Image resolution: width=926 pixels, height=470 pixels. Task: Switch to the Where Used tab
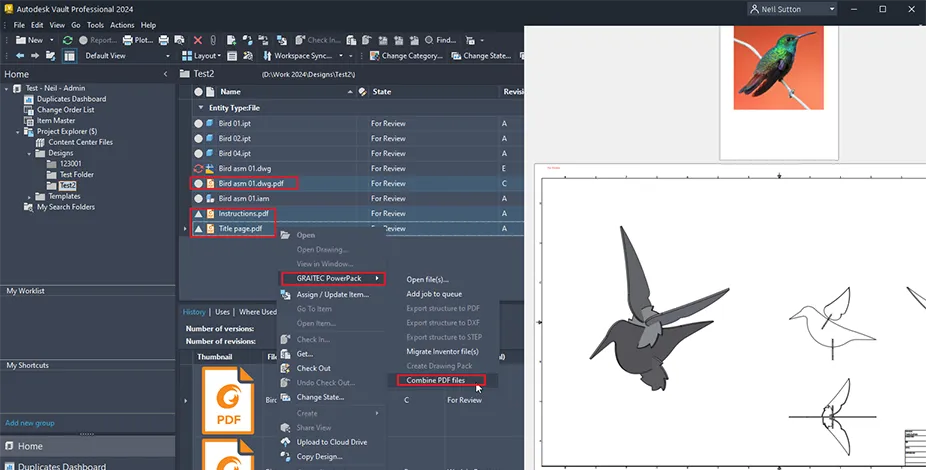[257, 312]
